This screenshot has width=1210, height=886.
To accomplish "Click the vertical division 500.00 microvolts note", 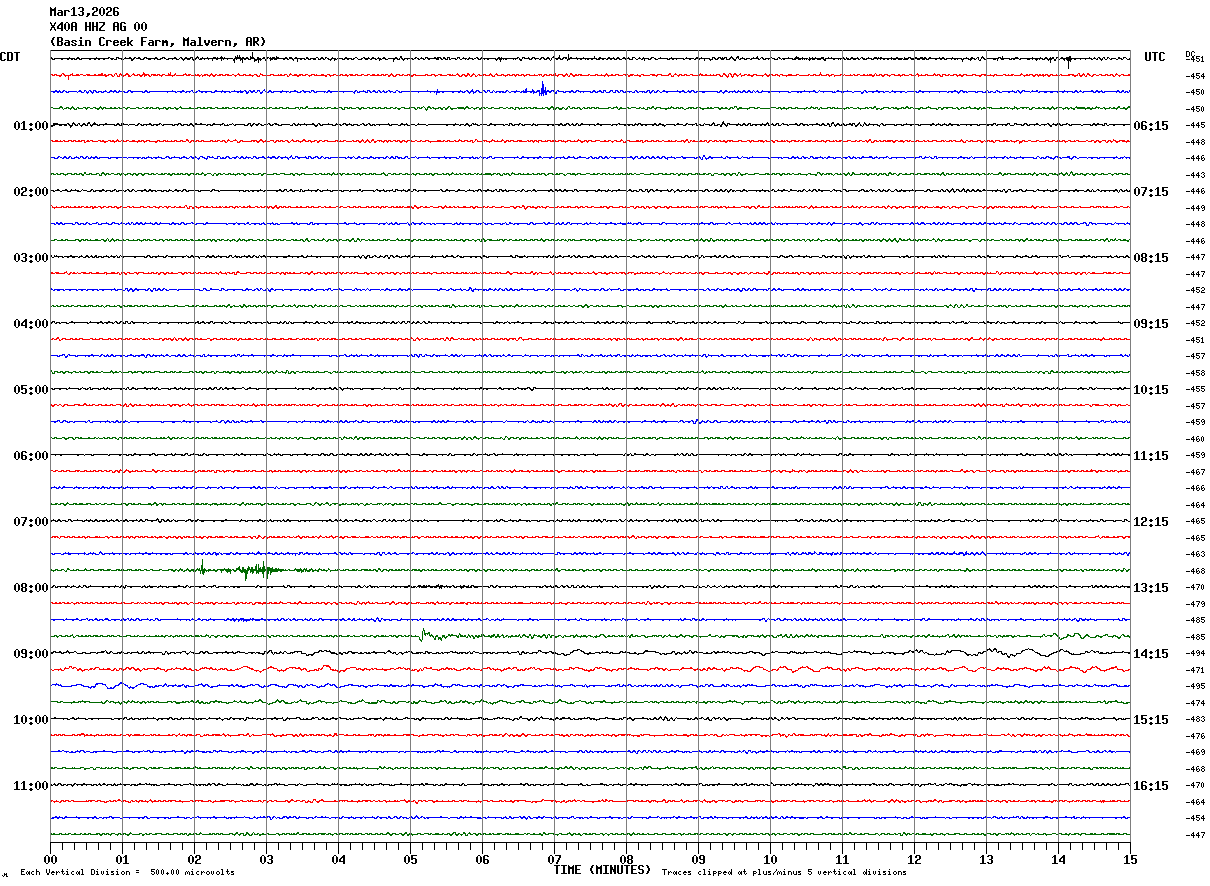I will pyautogui.click(x=127, y=873).
